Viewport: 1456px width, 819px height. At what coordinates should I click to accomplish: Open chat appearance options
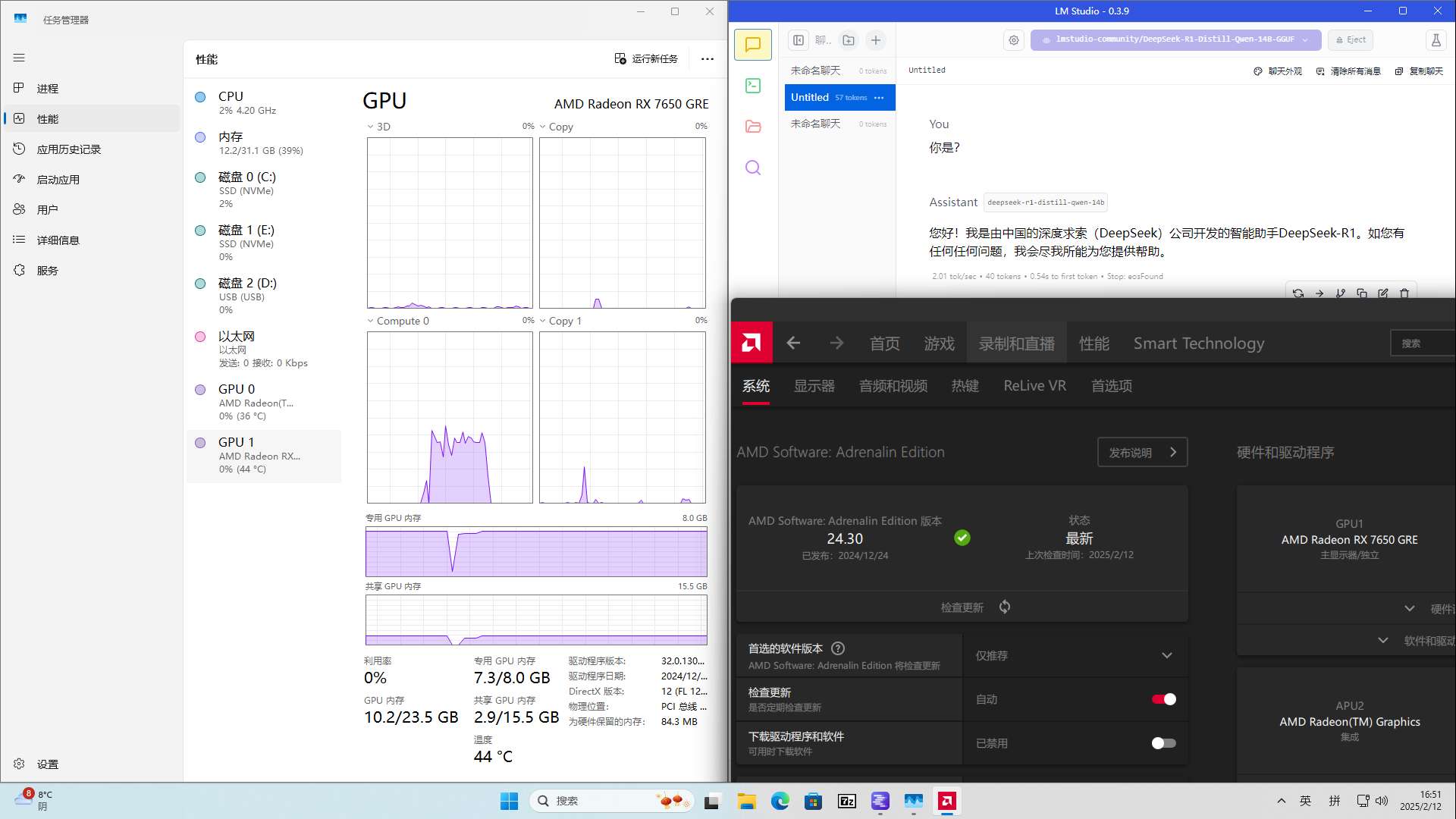click(x=1277, y=71)
